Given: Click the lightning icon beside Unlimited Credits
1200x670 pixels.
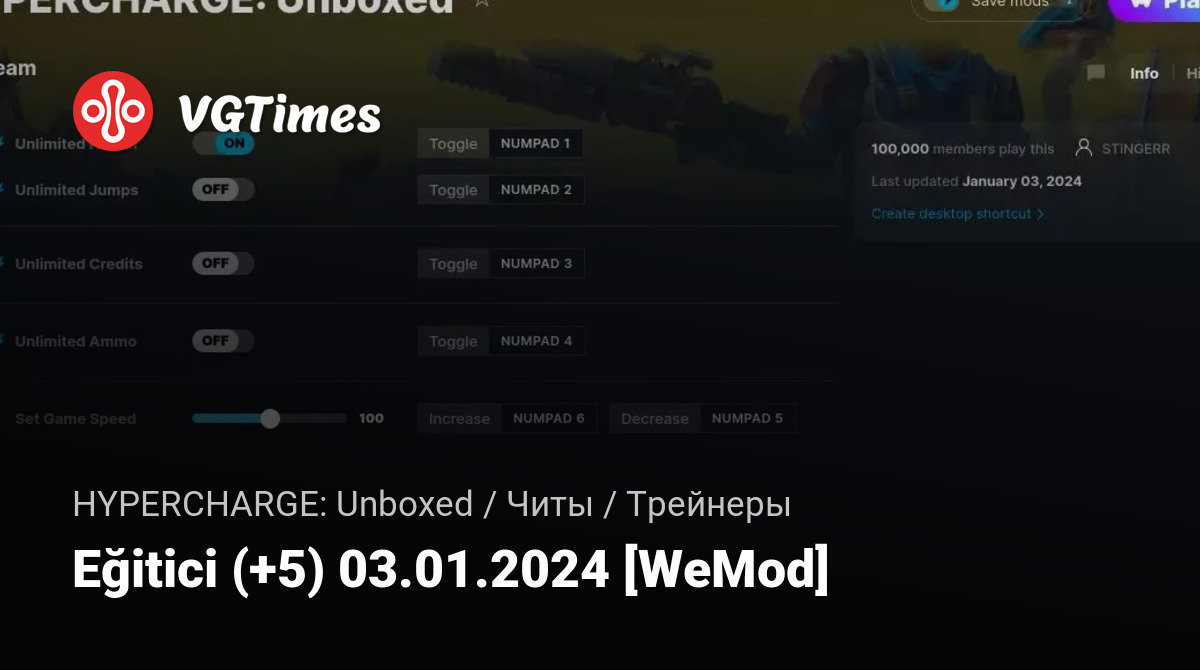Looking at the screenshot, I should point(2,264).
